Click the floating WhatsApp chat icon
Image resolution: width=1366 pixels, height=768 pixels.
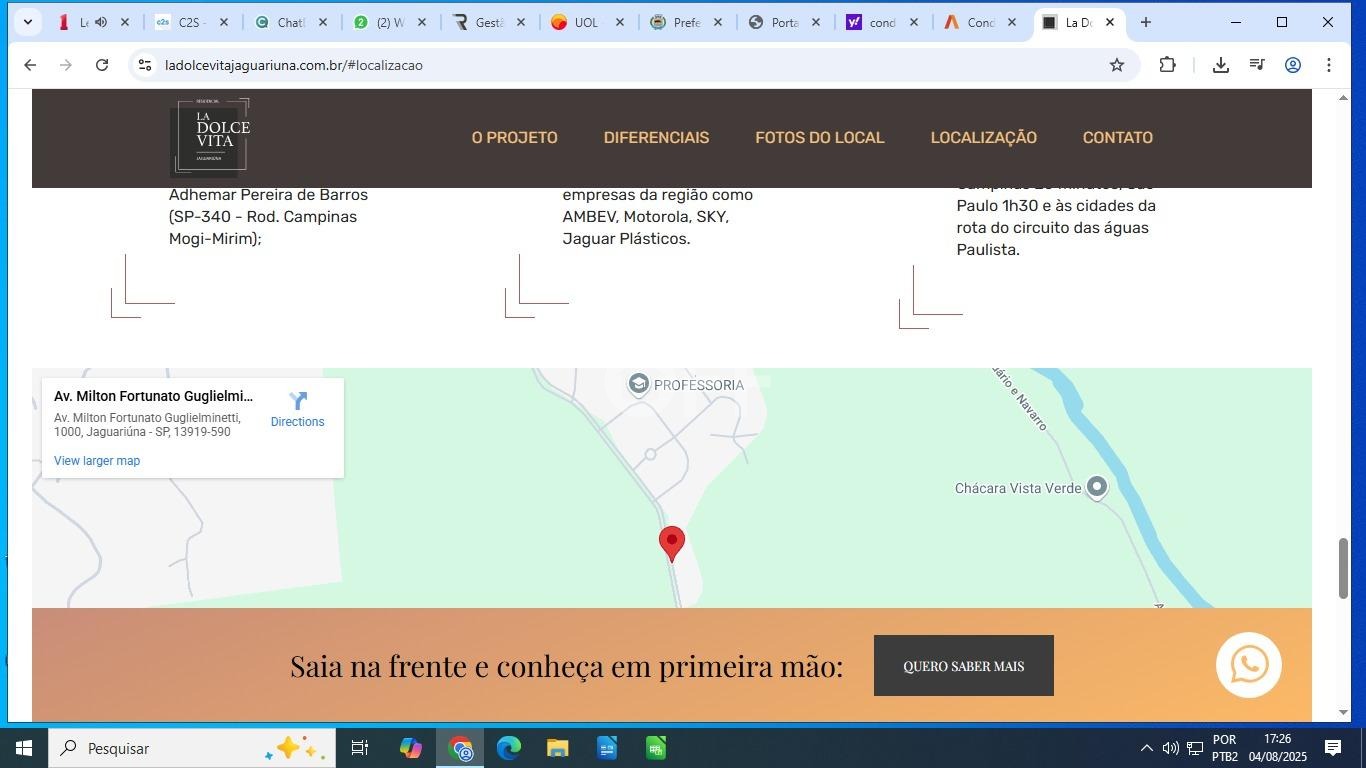click(x=1248, y=665)
